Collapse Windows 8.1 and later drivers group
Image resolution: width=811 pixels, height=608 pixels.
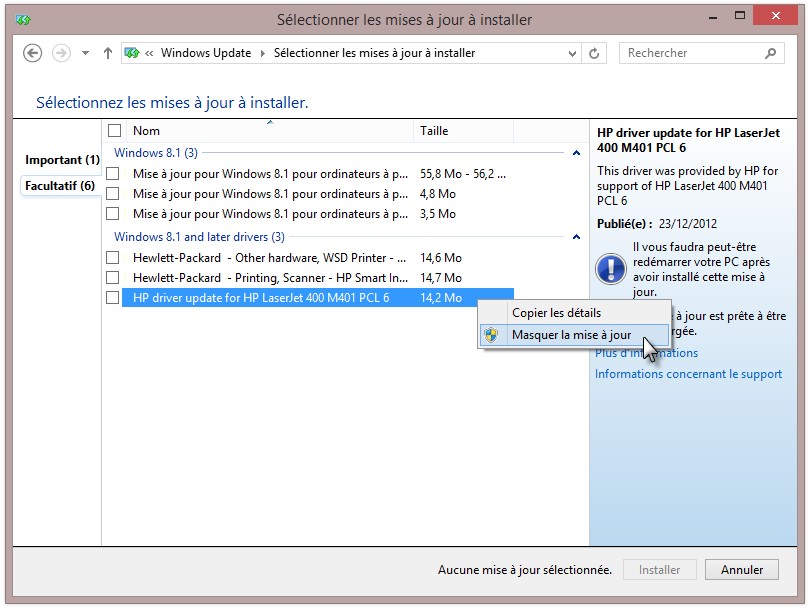coord(576,237)
